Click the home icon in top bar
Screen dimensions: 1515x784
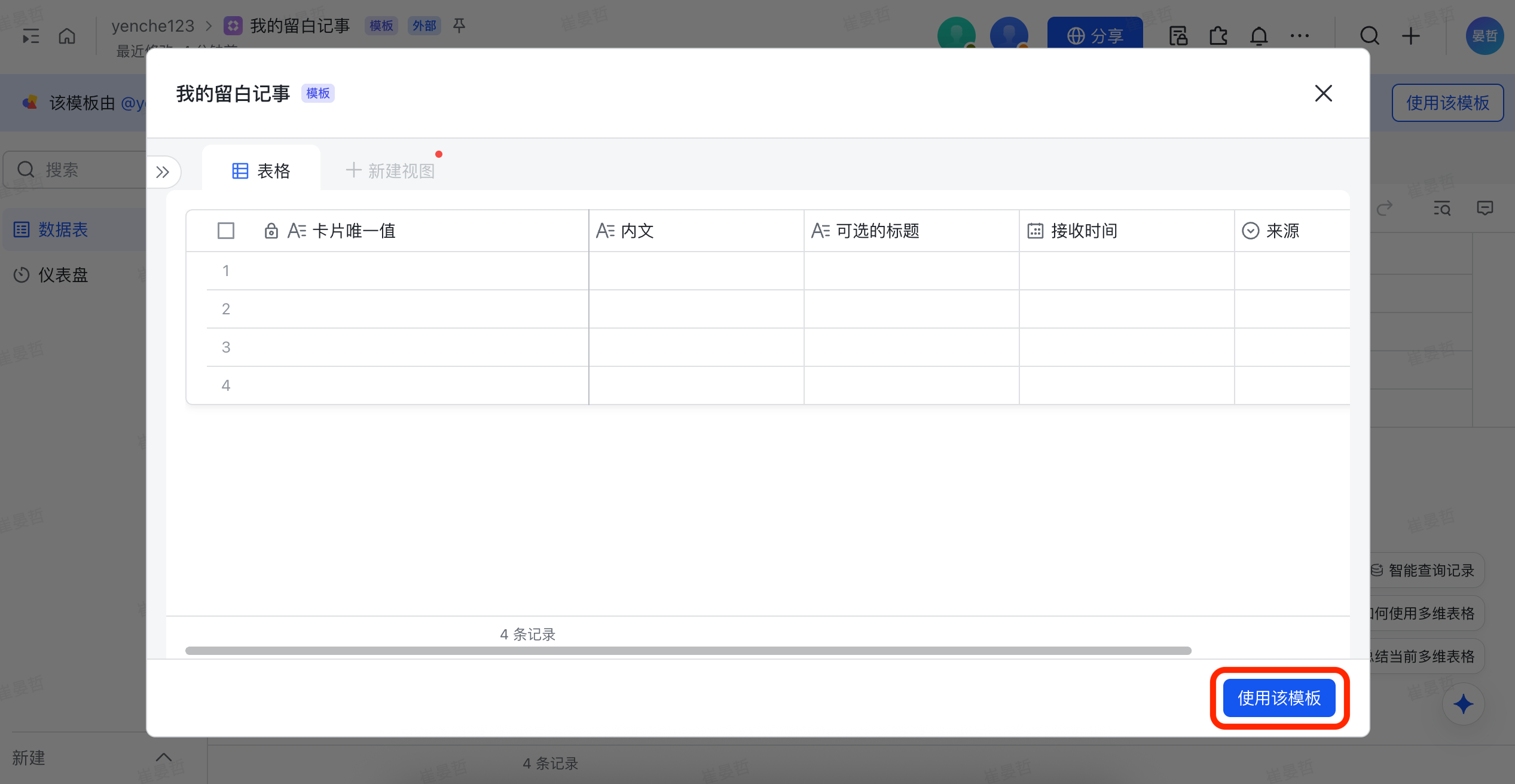point(67,36)
